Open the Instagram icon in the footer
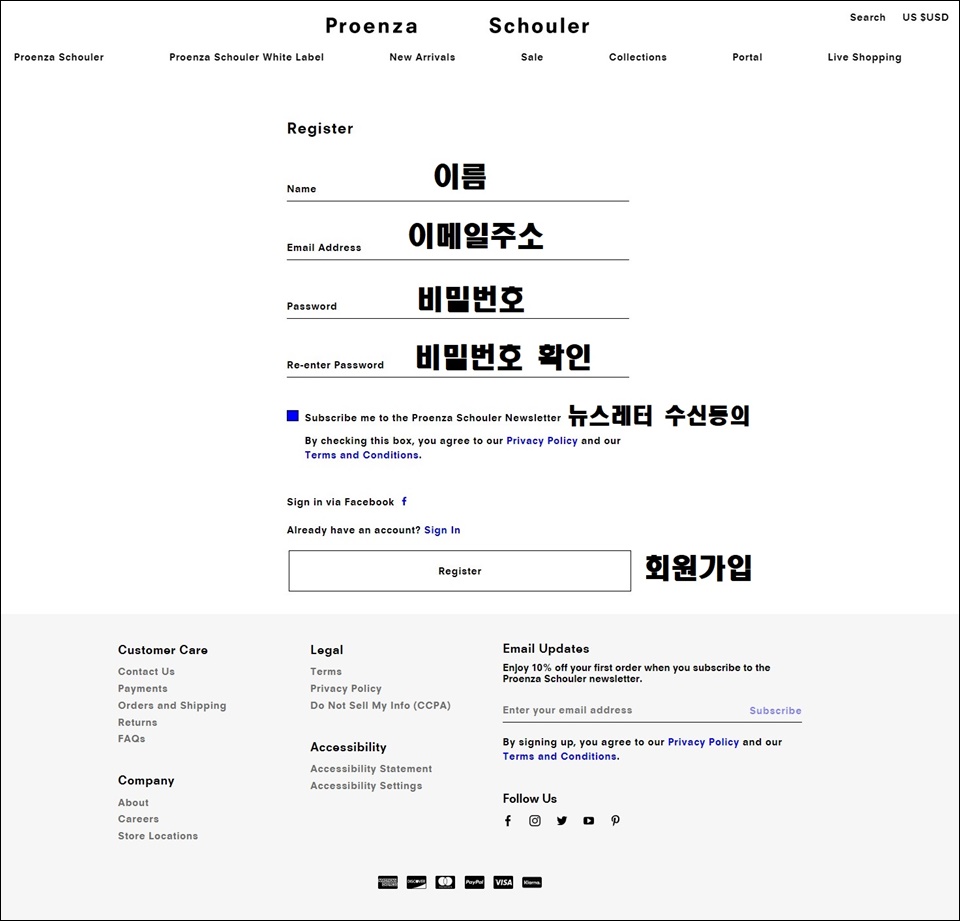This screenshot has height=921, width=960. pos(534,821)
